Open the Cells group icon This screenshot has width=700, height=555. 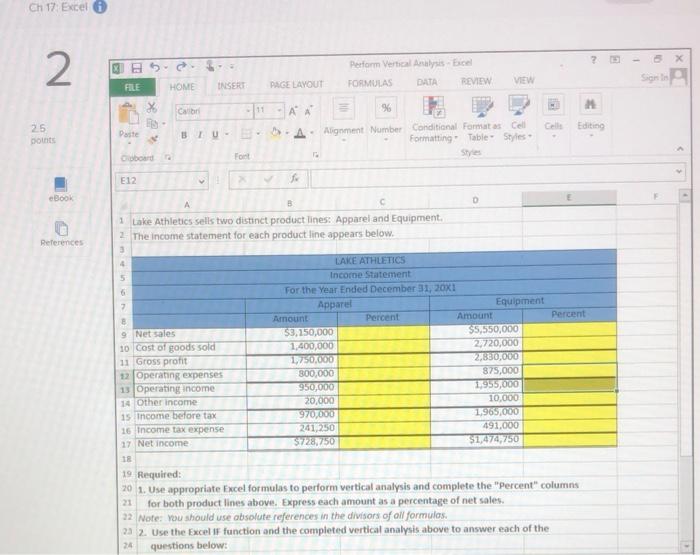pos(553,105)
